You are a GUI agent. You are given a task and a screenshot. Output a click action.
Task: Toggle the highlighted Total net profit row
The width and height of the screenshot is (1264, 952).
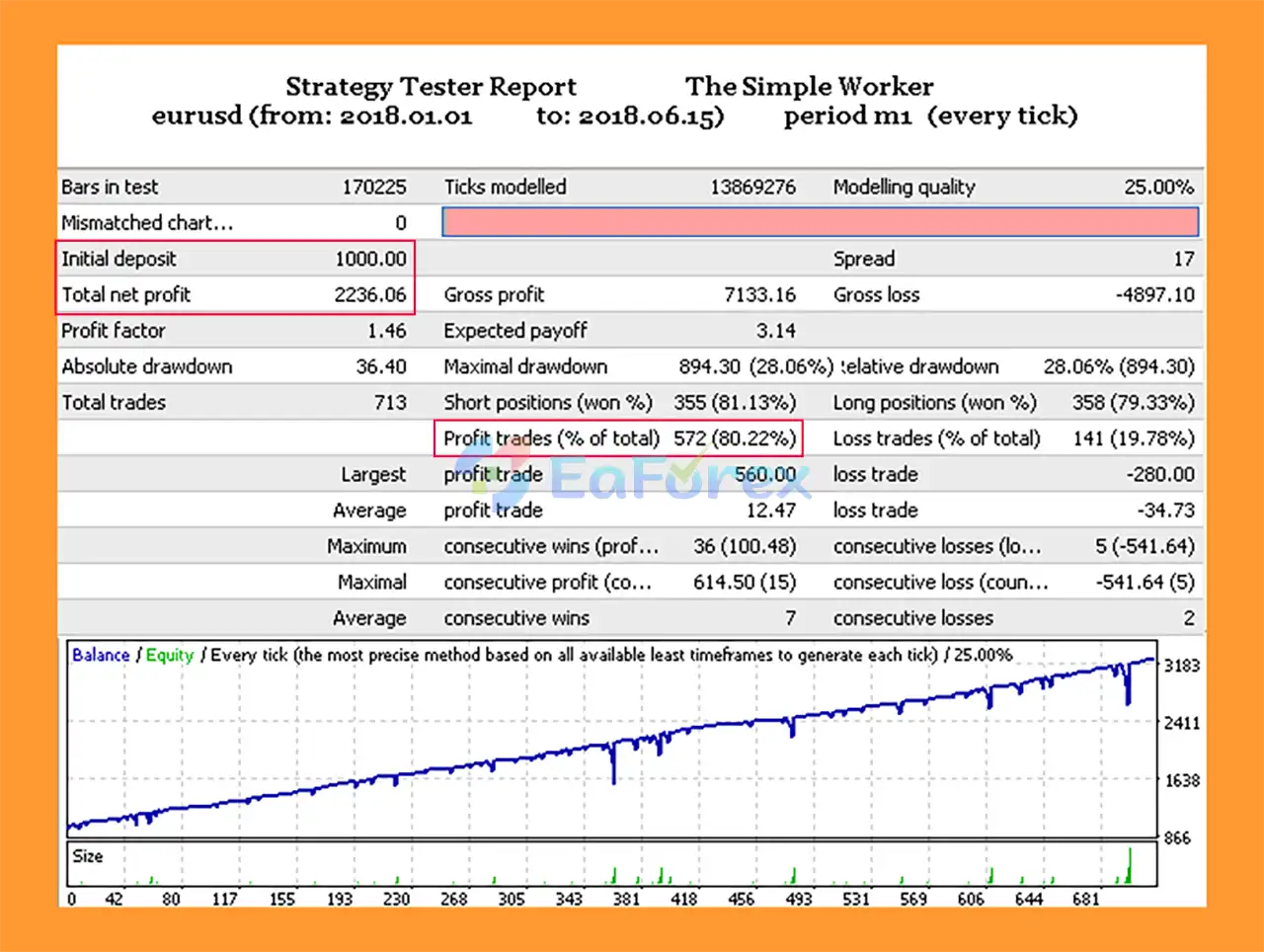[237, 294]
